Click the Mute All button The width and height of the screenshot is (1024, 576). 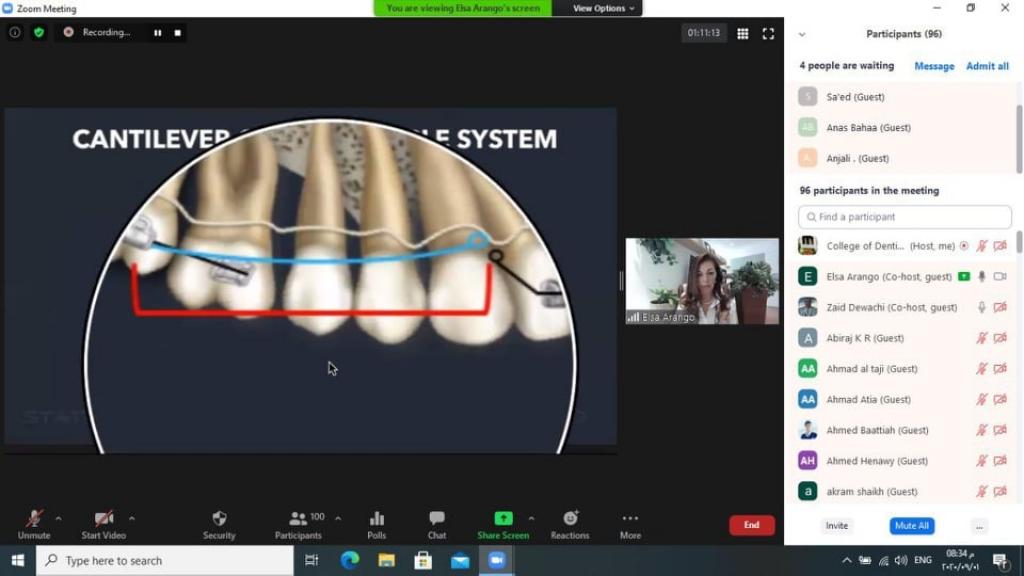pyautogui.click(x=911, y=526)
